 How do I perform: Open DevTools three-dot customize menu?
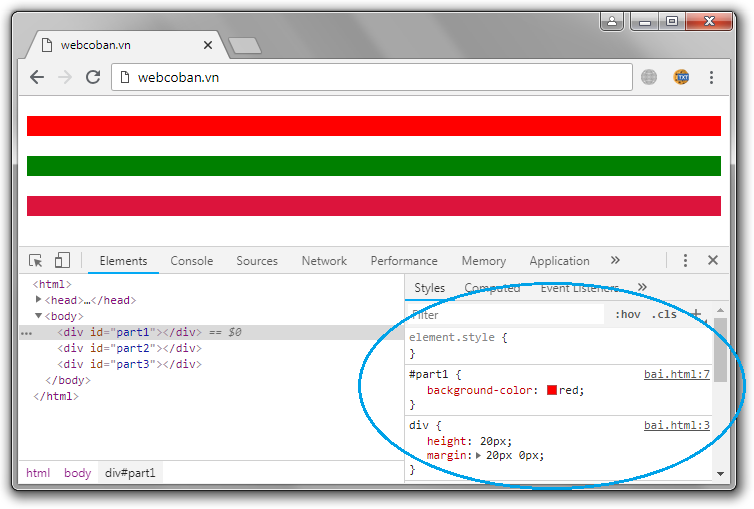pos(685,261)
